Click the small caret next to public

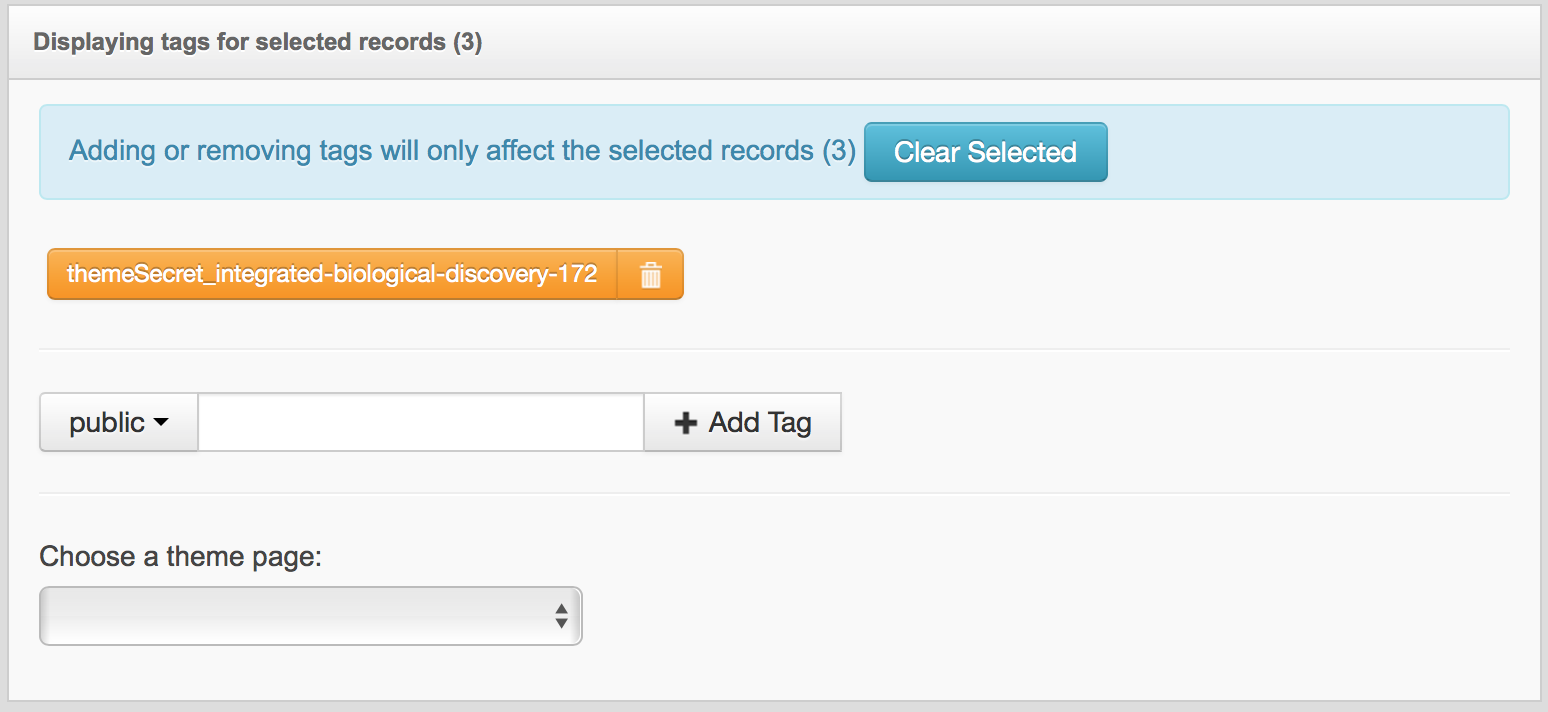click(161, 423)
